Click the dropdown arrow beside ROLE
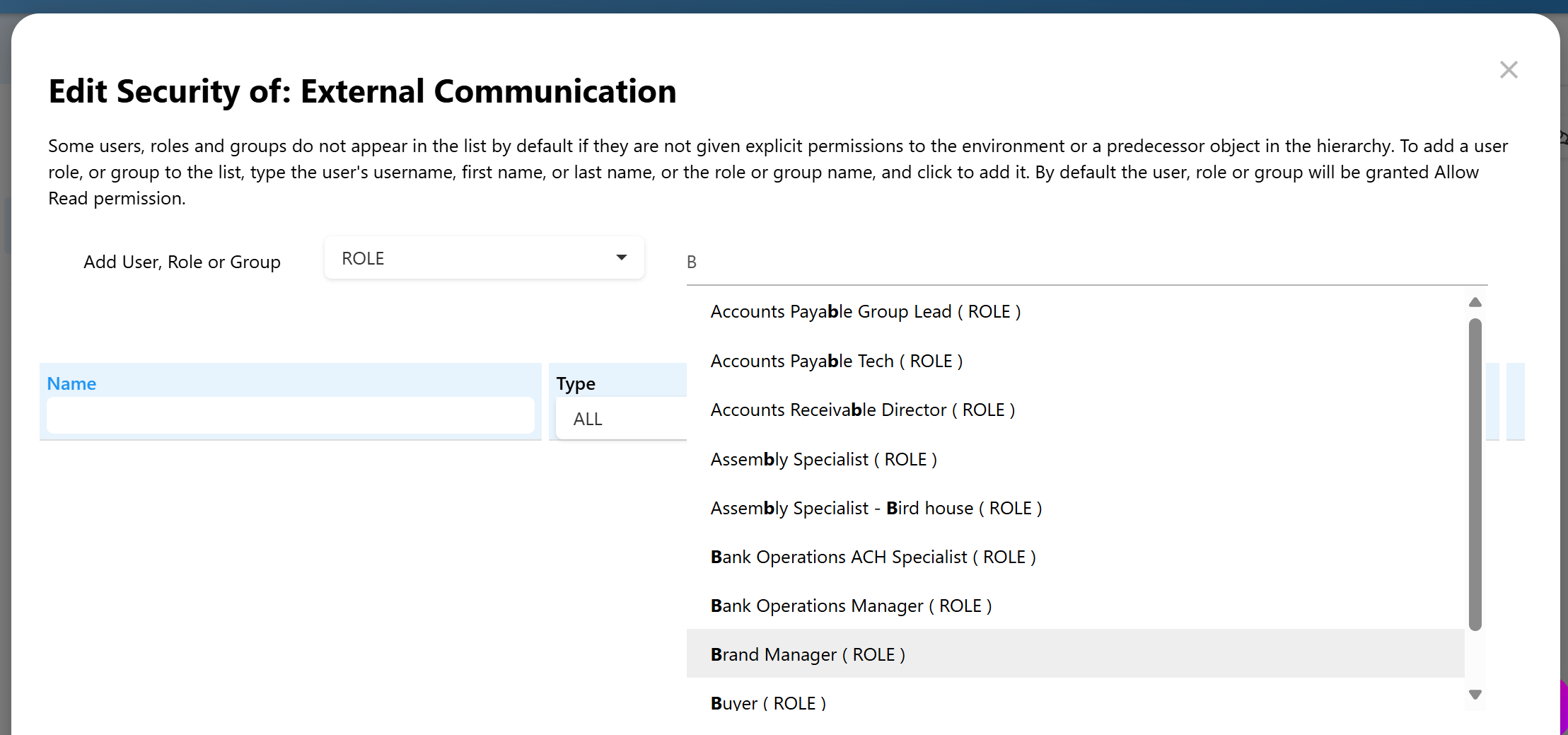The image size is (1568, 735). [621, 258]
